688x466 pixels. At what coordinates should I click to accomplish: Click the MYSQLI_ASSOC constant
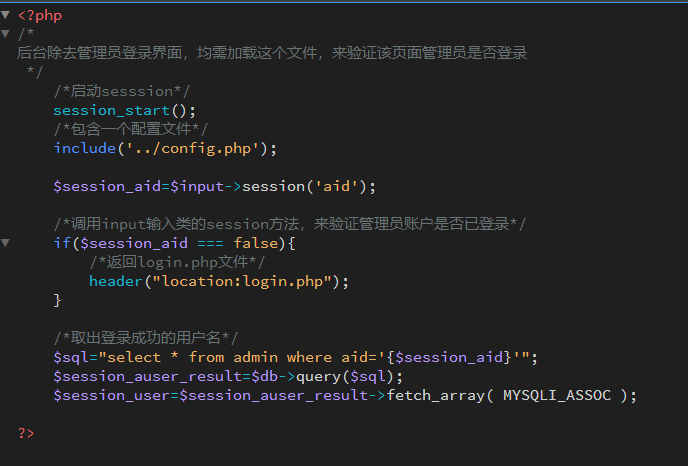coord(557,395)
